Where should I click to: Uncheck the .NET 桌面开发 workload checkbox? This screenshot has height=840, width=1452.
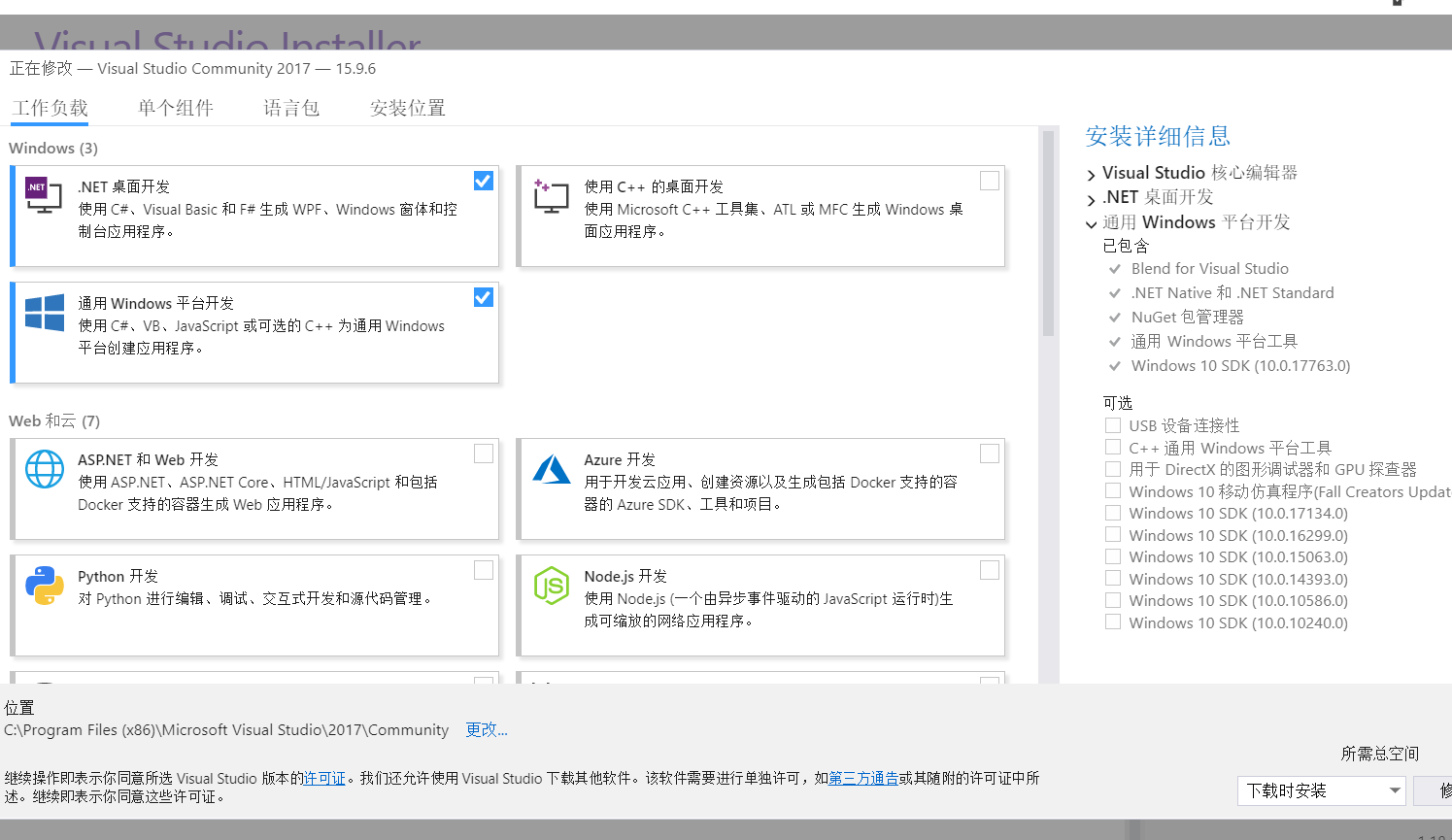point(484,181)
